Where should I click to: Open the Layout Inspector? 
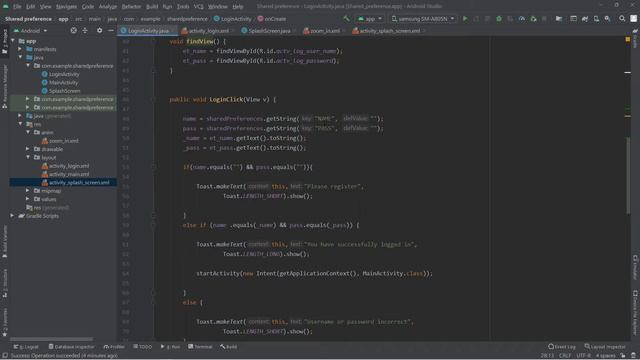point(605,347)
